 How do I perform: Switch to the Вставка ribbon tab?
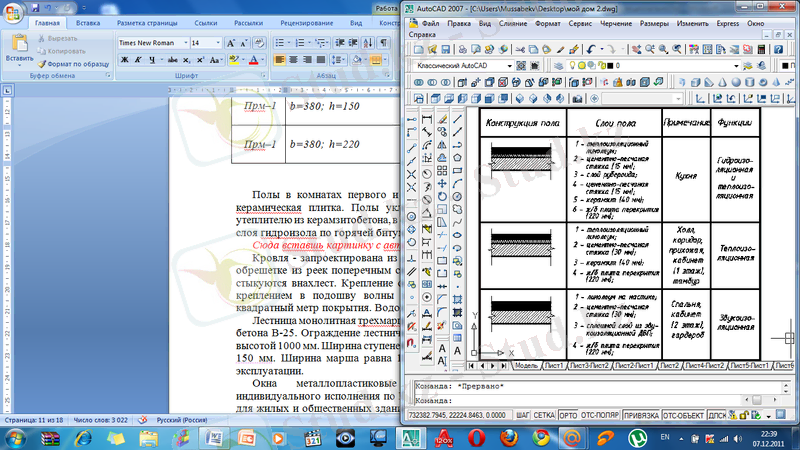(88, 21)
